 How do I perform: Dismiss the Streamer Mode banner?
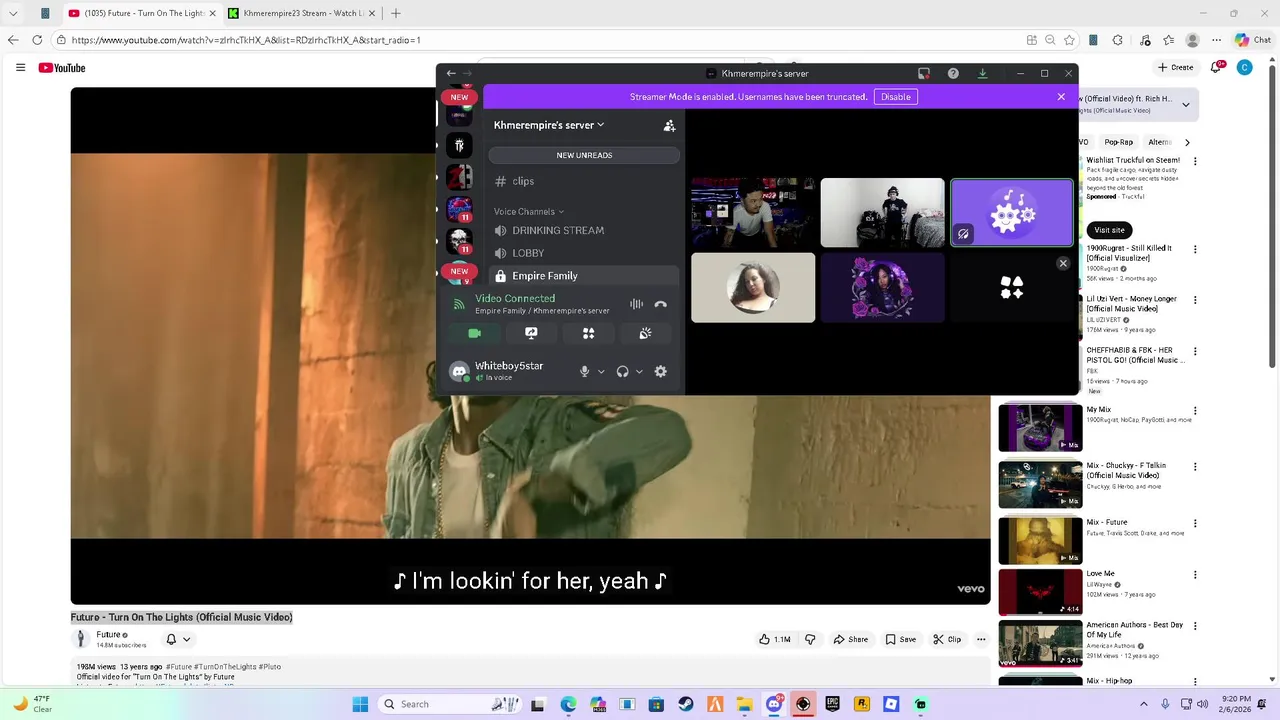tap(1061, 97)
